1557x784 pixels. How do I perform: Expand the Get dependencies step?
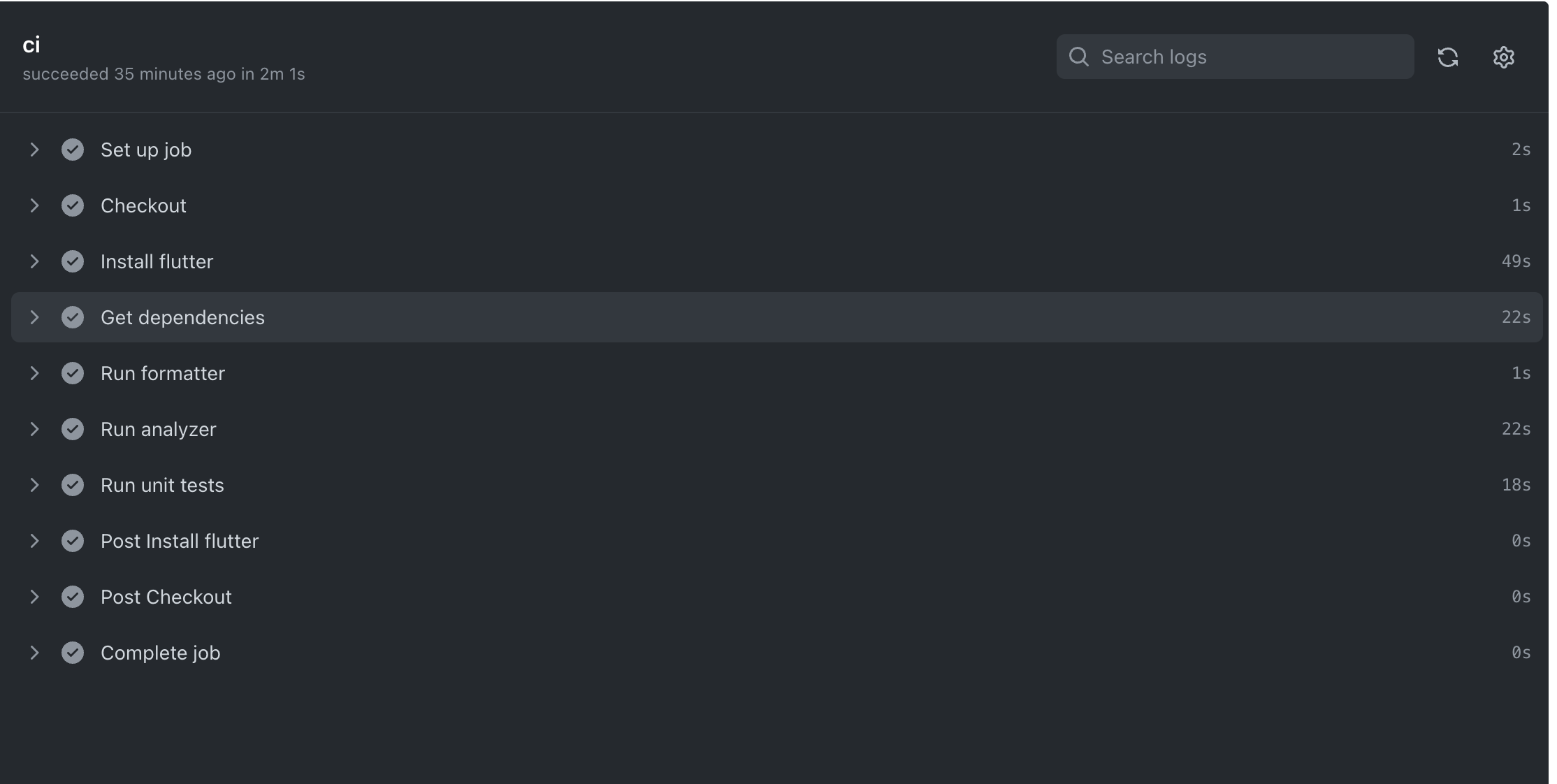pyautogui.click(x=35, y=317)
